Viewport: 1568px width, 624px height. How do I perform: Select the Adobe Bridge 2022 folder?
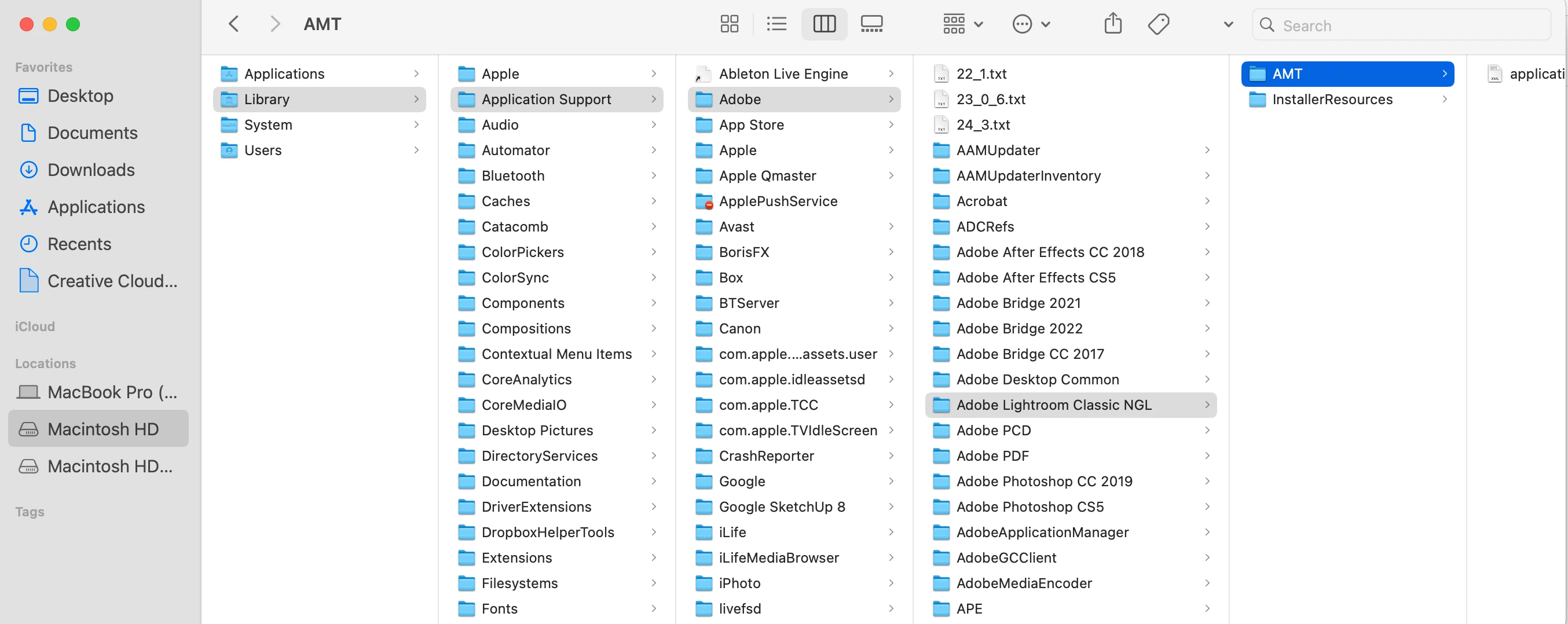point(1071,329)
